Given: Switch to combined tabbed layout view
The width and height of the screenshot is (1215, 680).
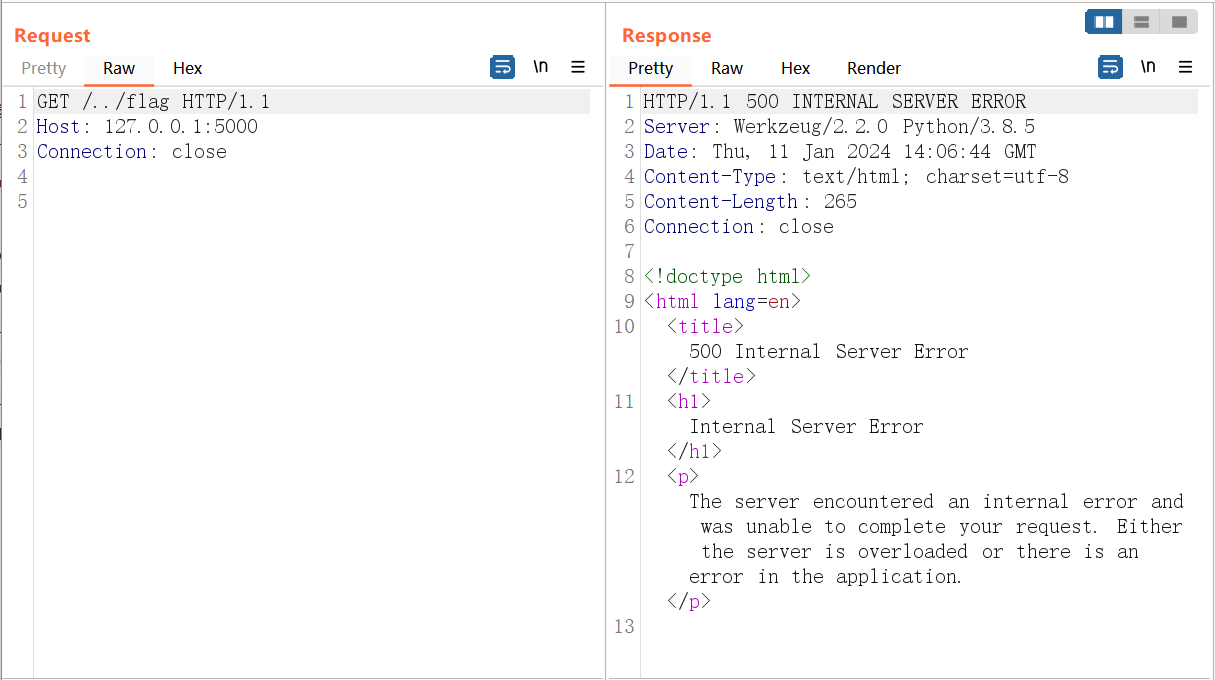Looking at the screenshot, I should [x=1179, y=22].
